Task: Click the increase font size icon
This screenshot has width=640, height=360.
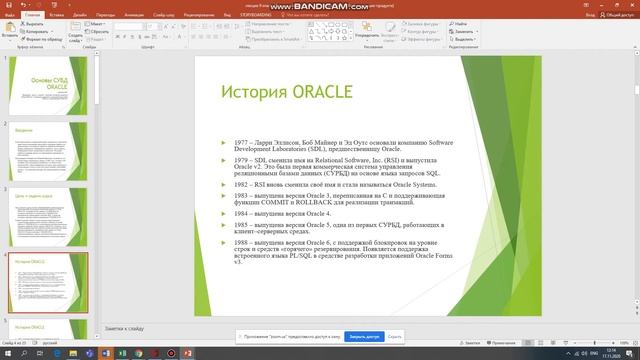Action: coord(166,27)
